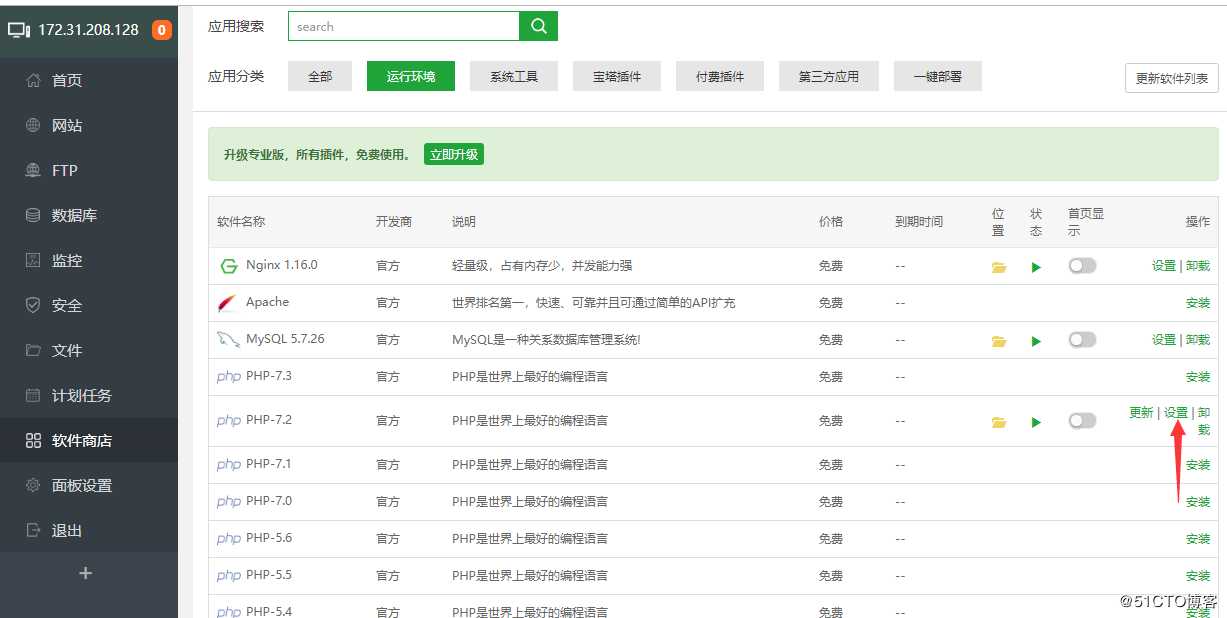Click the Nginx logo icon
This screenshot has height=618, width=1227.
(x=229, y=266)
